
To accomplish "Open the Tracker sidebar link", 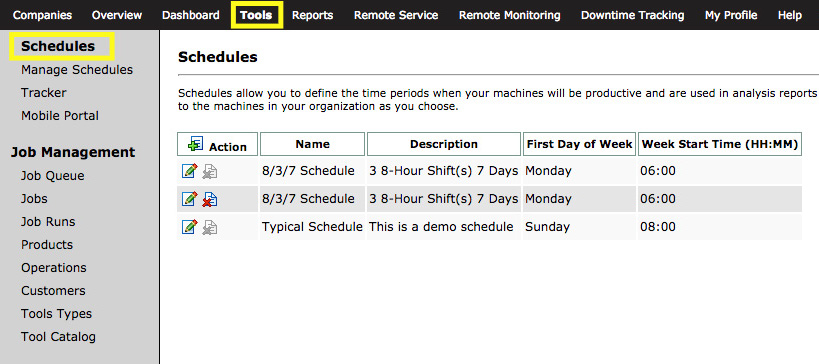I will (44, 92).
